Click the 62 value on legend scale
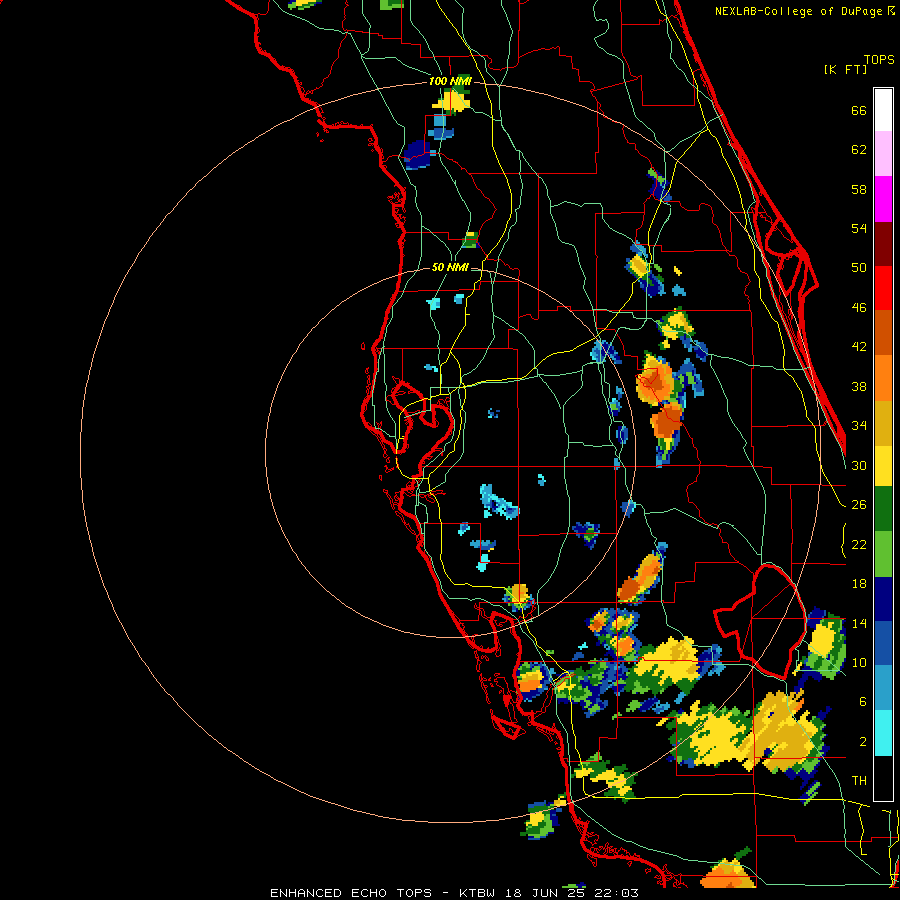Screen dimensions: 900x900 (859, 150)
